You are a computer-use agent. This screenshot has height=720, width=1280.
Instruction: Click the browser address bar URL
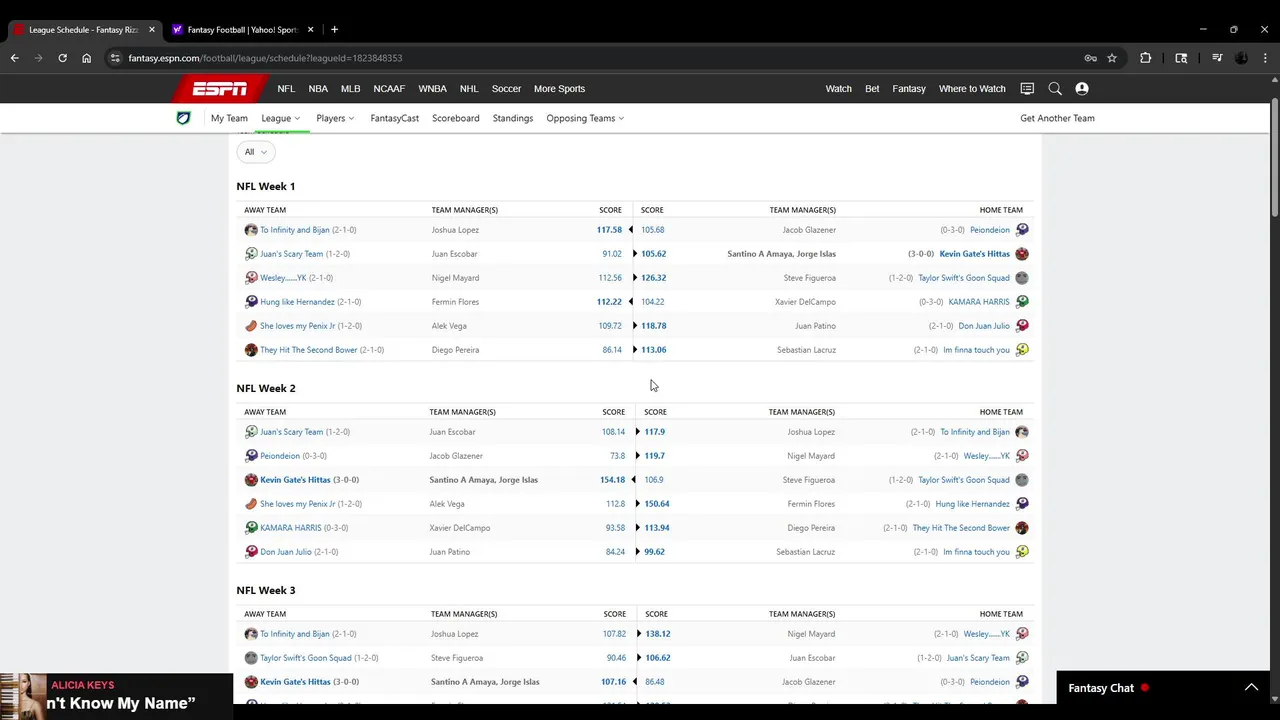pos(265,58)
